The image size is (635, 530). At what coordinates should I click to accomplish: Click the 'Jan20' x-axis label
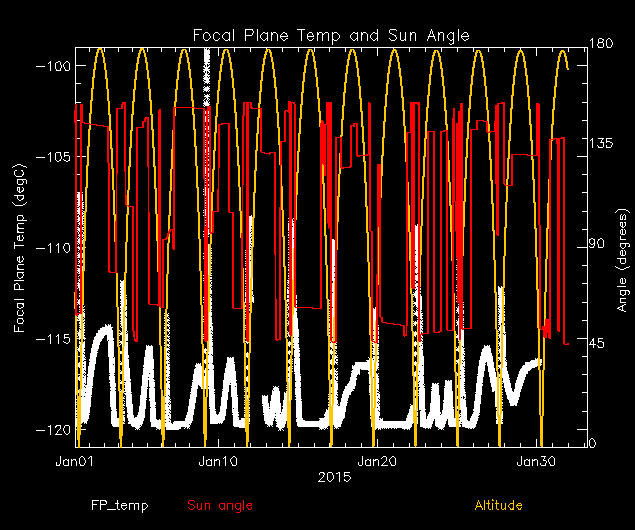(377, 462)
